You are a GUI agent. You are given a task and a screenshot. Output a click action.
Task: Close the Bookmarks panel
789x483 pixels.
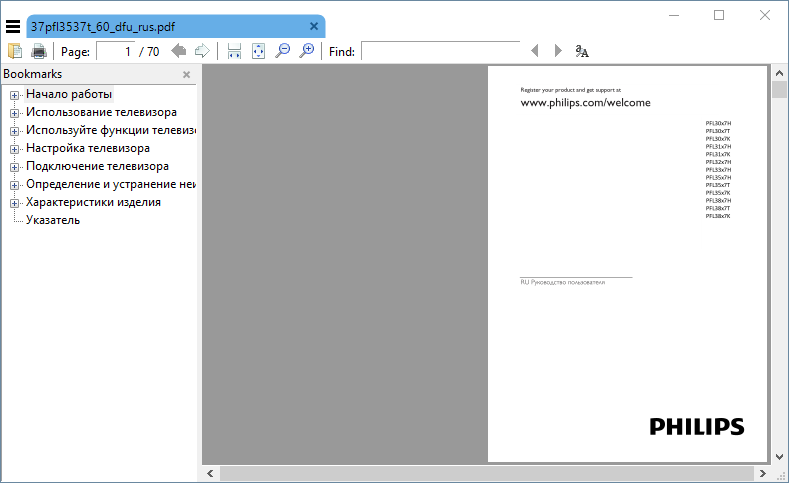[187, 74]
